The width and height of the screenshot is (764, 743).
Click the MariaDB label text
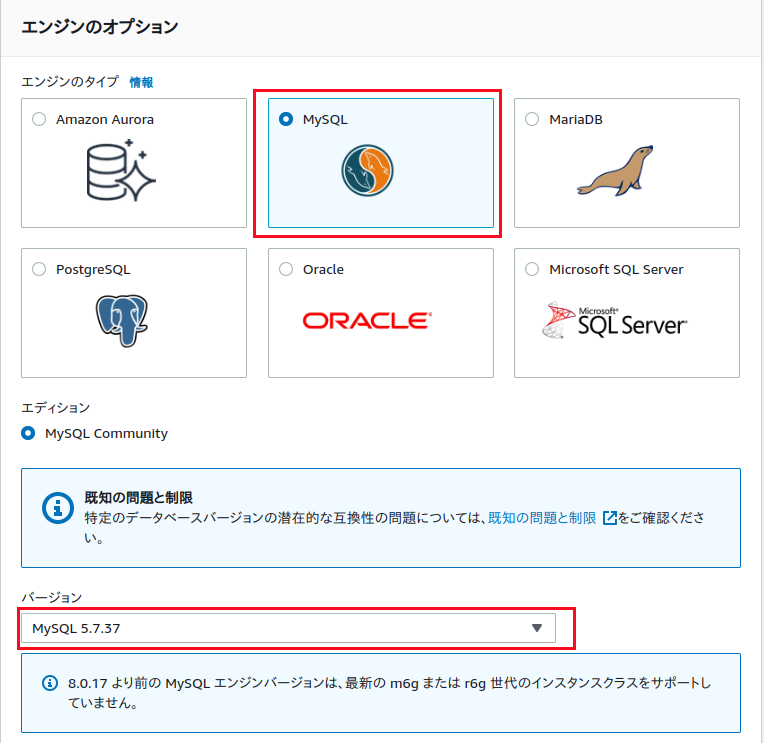576,119
